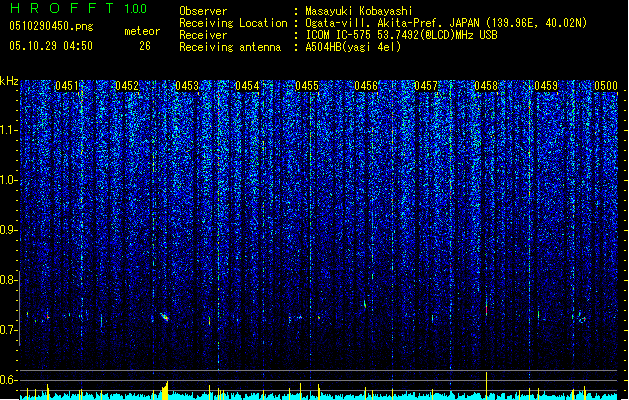Image resolution: width=629 pixels, height=400 pixels.
Task: Click the 1.1 kHz axis label
Action: point(9,130)
